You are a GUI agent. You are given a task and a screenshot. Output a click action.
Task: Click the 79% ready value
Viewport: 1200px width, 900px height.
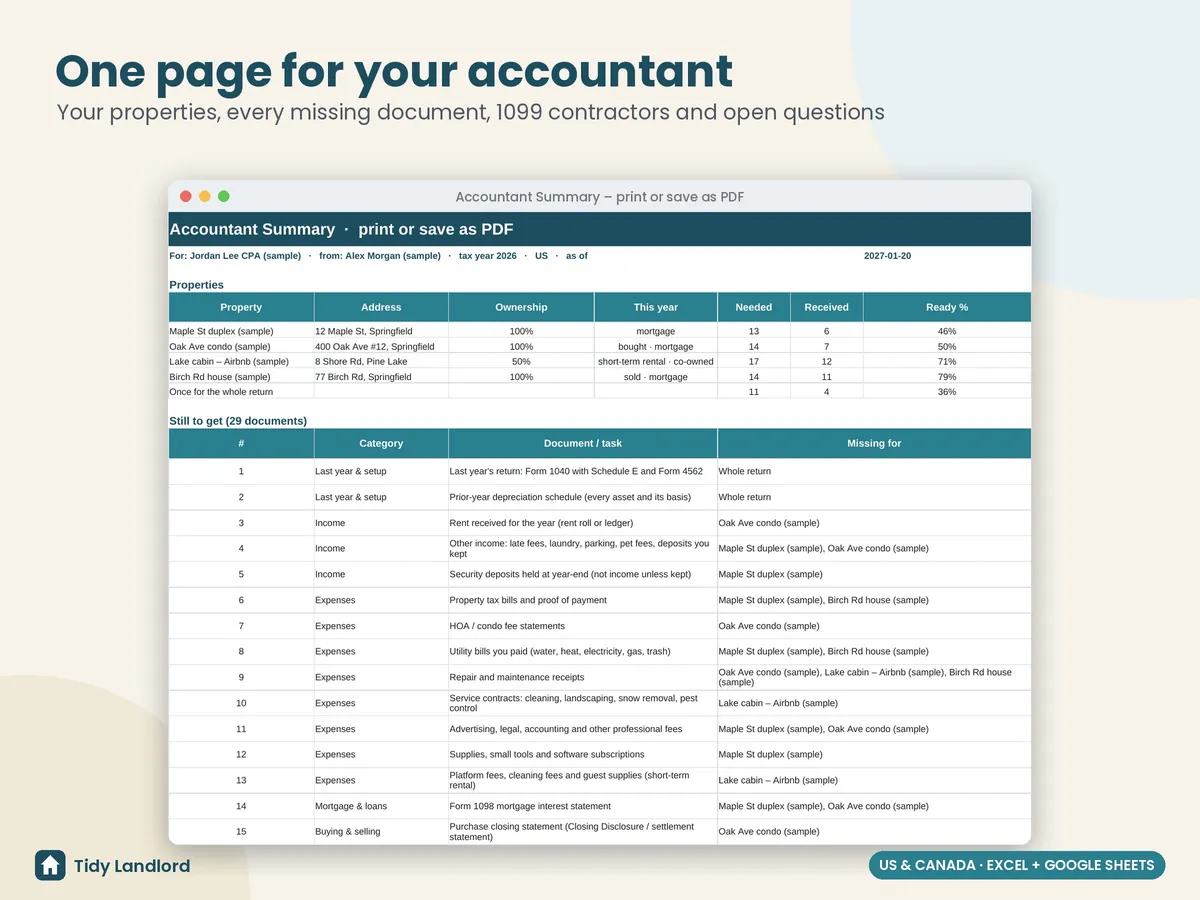(947, 377)
